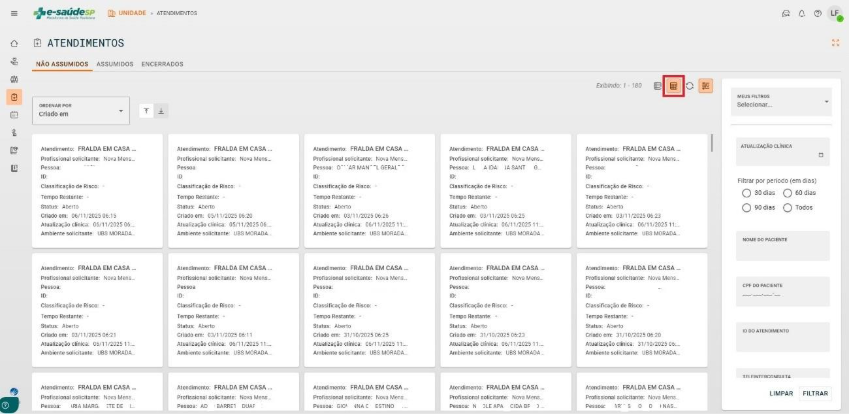The image size is (849, 414).
Task: Open the LF user avatar menu
Action: pyautogui.click(x=835, y=14)
